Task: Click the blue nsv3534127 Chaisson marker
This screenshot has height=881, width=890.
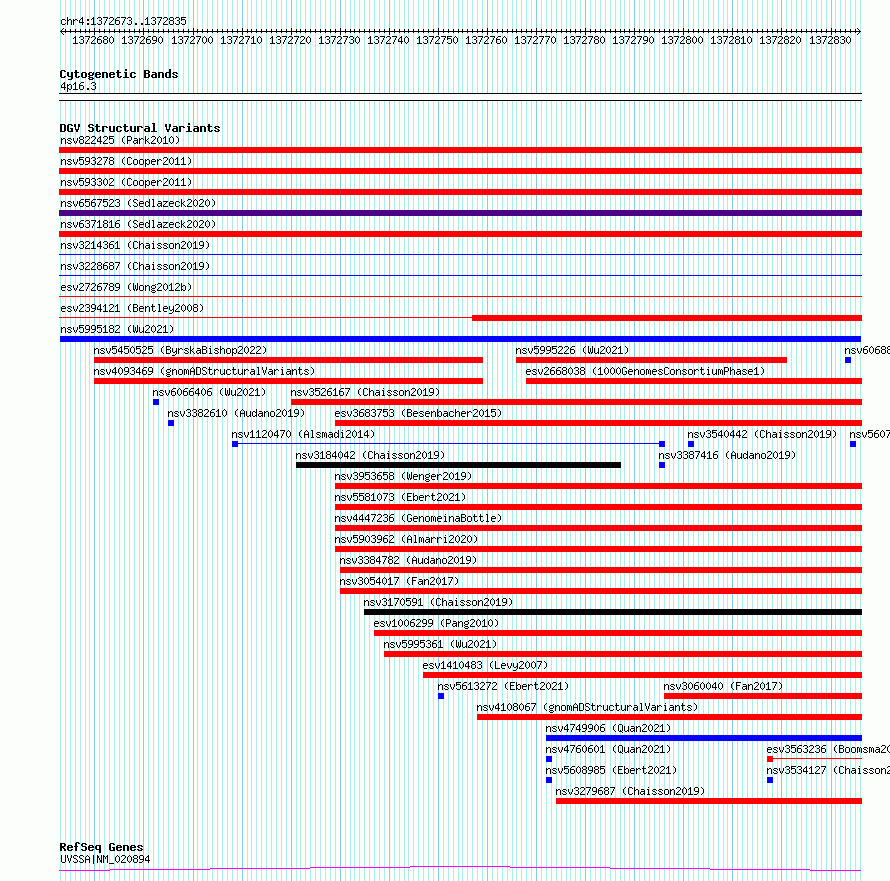Action: [x=770, y=780]
